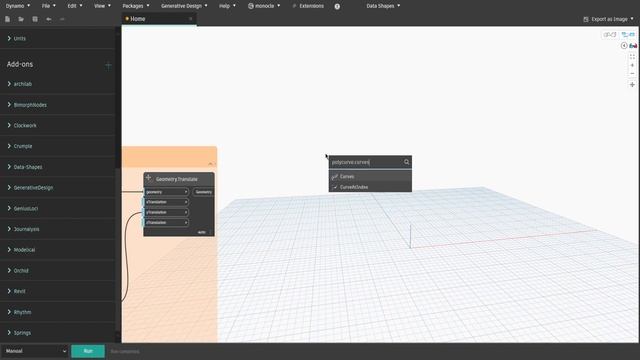Open the View menu
The width and height of the screenshot is (640, 360).
[102, 6]
